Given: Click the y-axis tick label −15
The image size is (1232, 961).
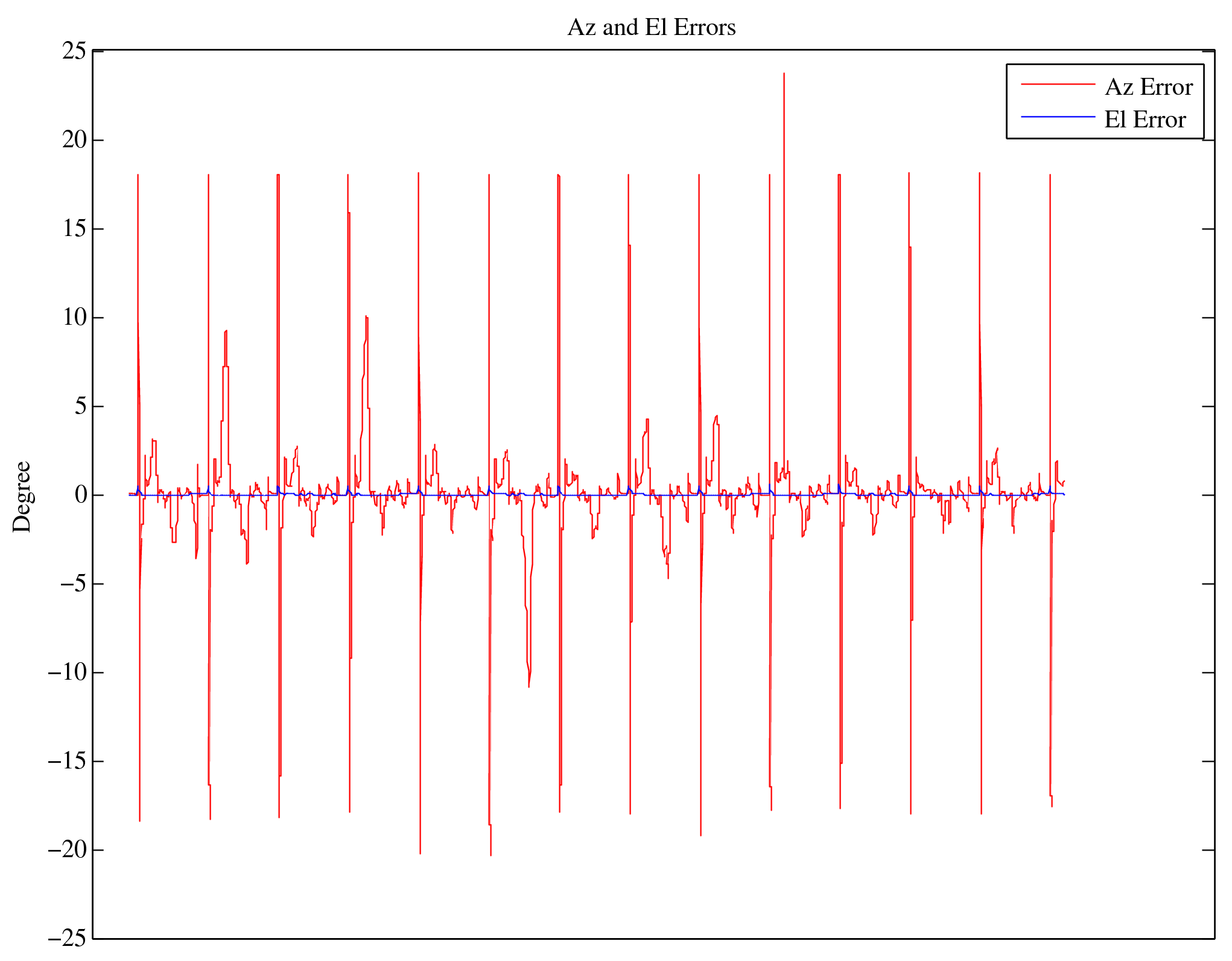Looking at the screenshot, I should coord(68,761).
